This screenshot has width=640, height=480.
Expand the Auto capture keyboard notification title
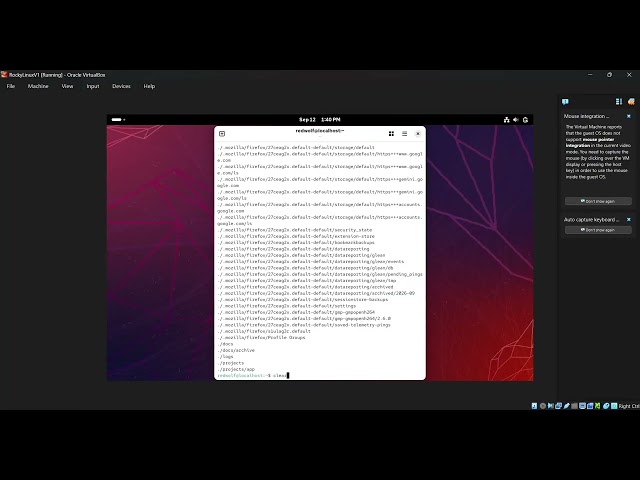click(x=591, y=220)
